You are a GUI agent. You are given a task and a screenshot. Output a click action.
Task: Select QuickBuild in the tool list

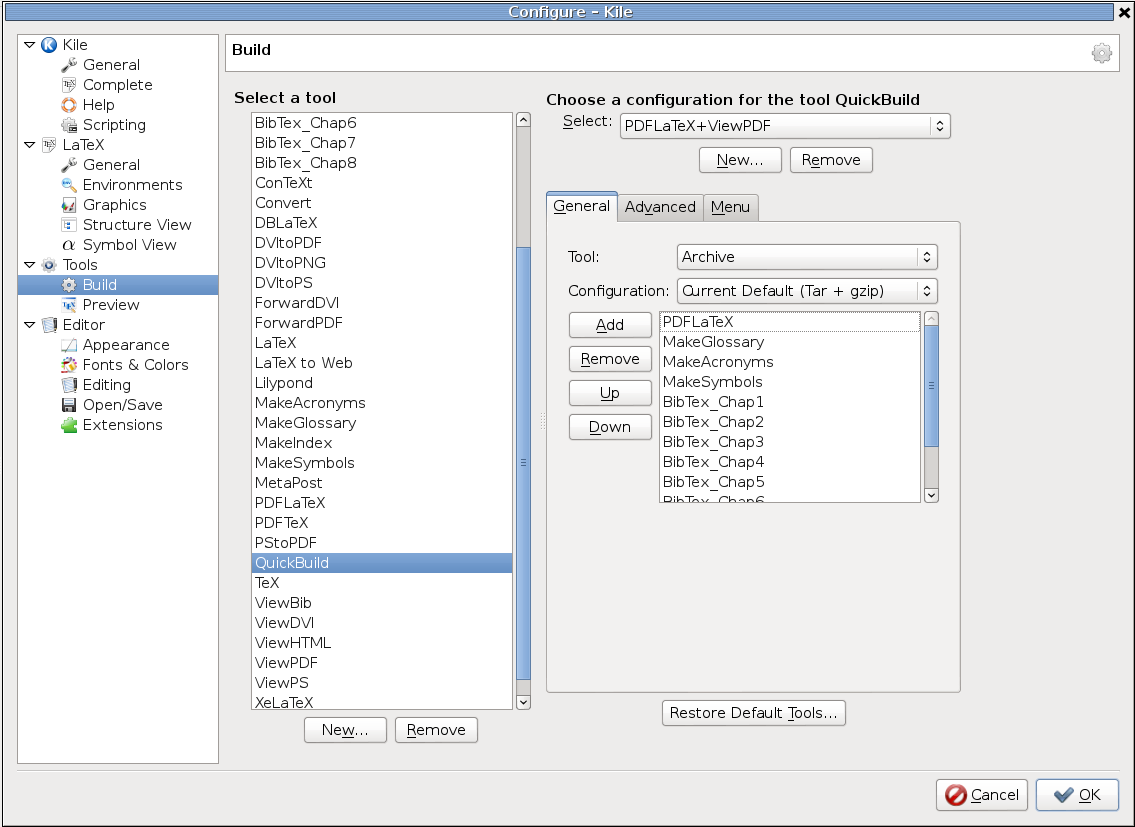click(x=382, y=563)
